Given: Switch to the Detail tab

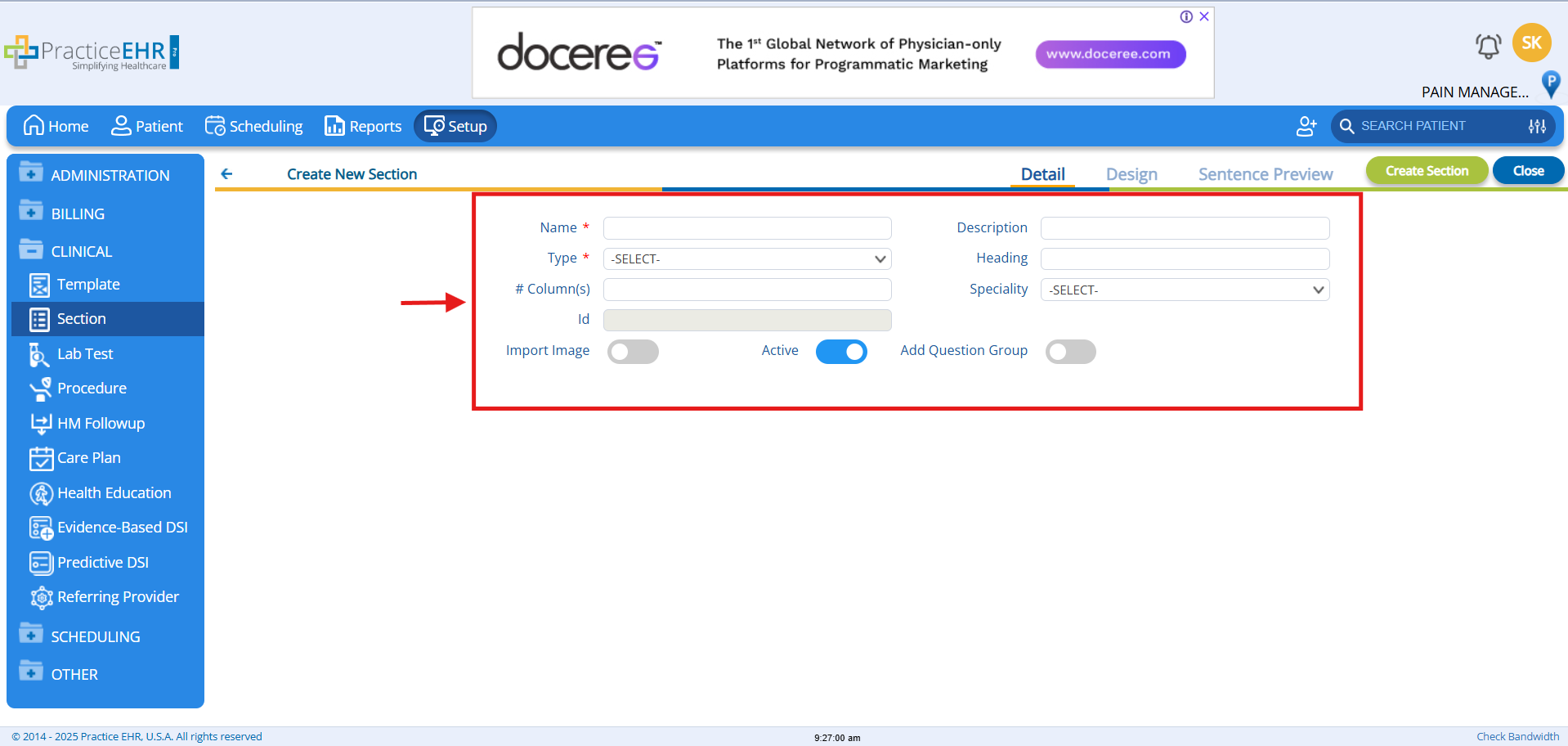Looking at the screenshot, I should point(1042,174).
